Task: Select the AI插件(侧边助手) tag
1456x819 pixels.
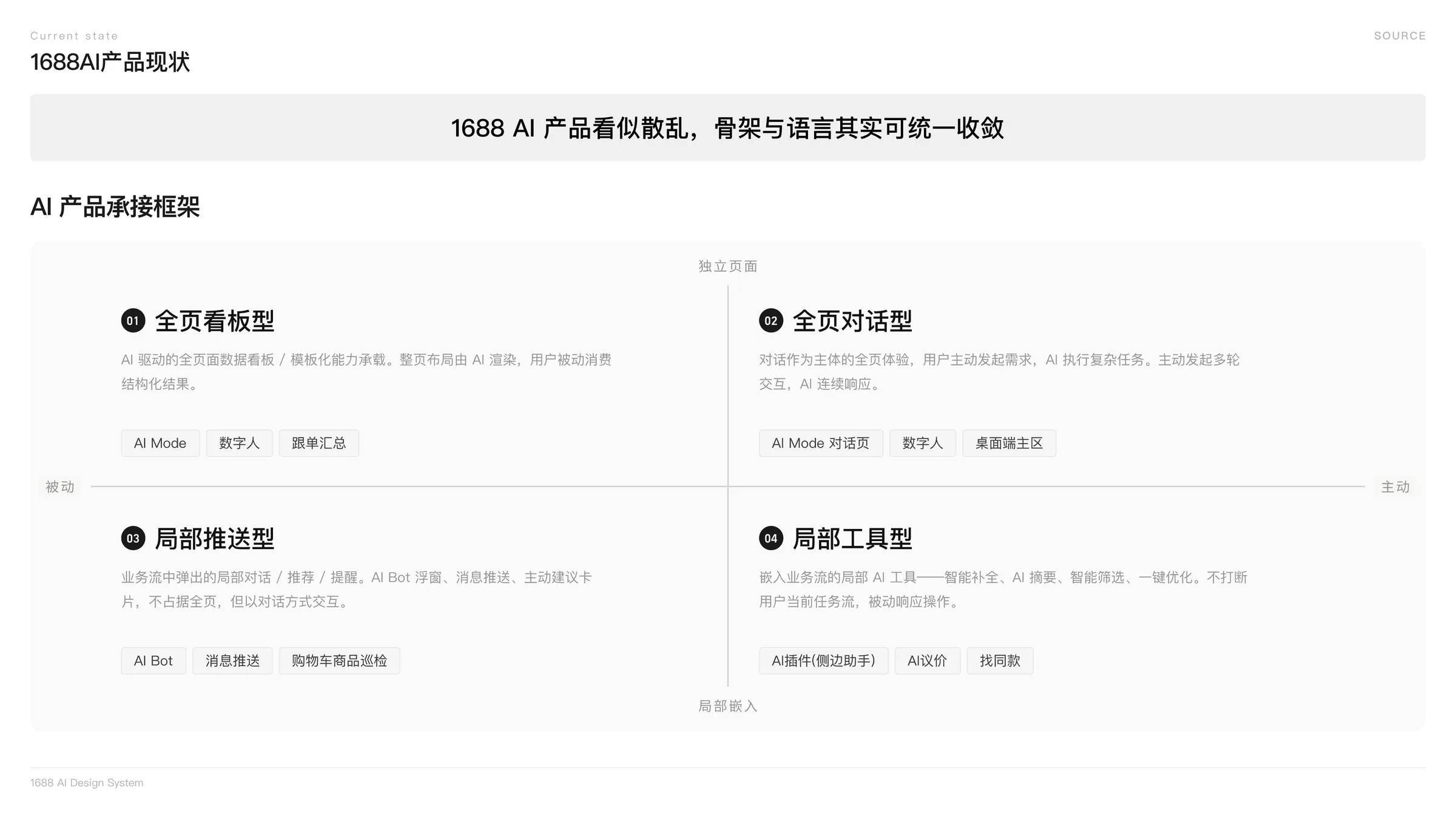Action: (823, 661)
